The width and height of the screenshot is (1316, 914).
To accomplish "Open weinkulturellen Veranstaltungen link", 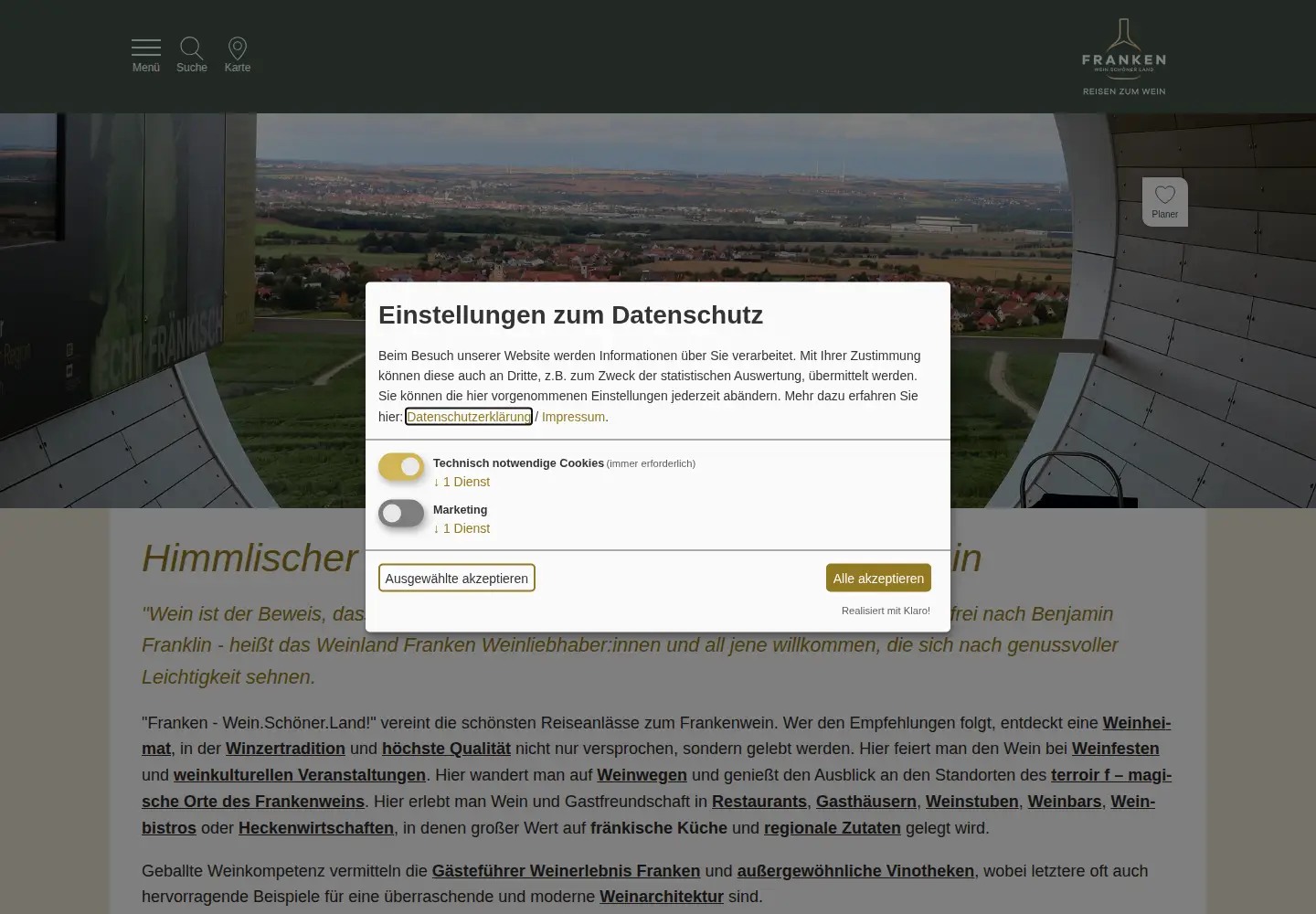I will (300, 775).
